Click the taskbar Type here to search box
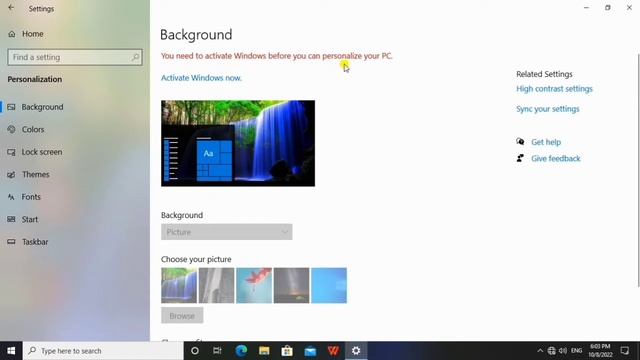Viewport: 640px width, 360px height. [x=103, y=351]
